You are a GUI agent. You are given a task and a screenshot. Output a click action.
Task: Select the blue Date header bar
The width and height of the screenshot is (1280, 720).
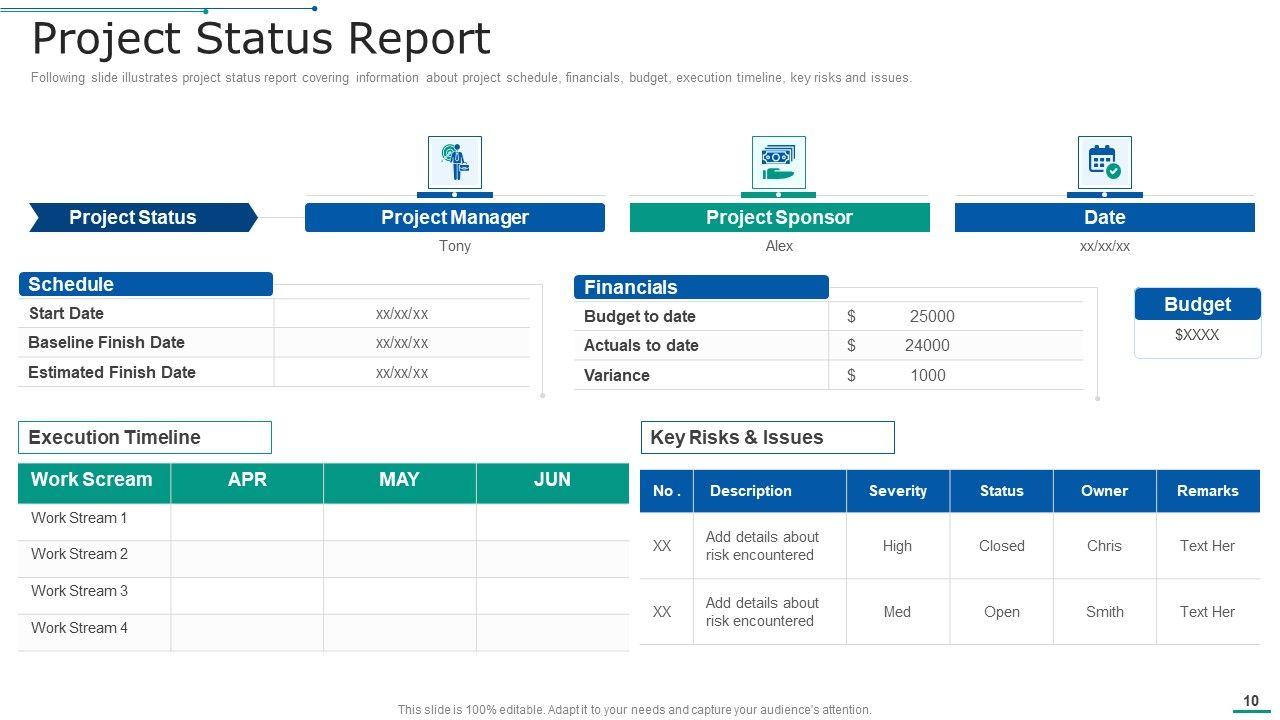1105,217
